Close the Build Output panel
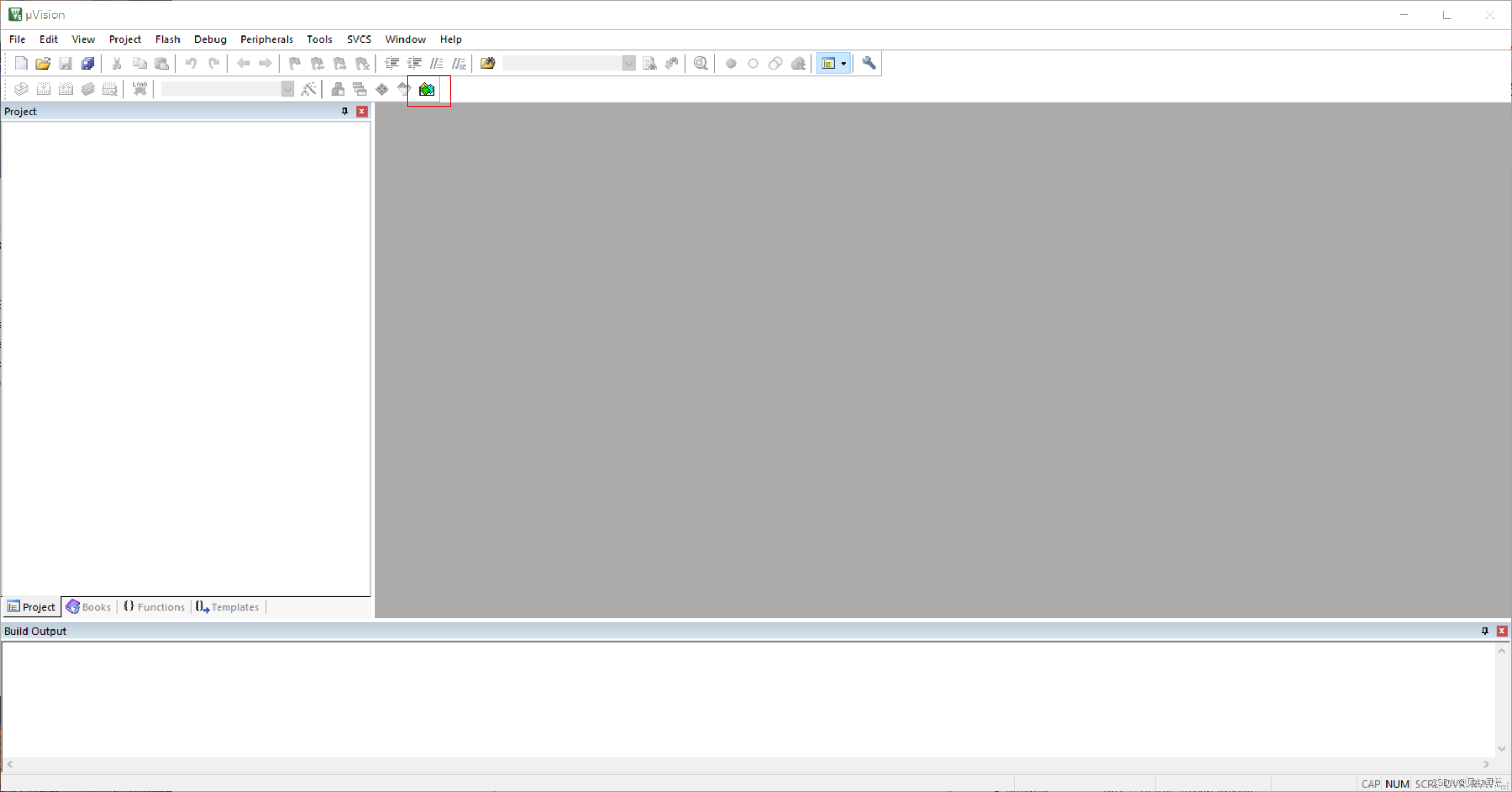The height and width of the screenshot is (792, 1512). click(x=1501, y=631)
